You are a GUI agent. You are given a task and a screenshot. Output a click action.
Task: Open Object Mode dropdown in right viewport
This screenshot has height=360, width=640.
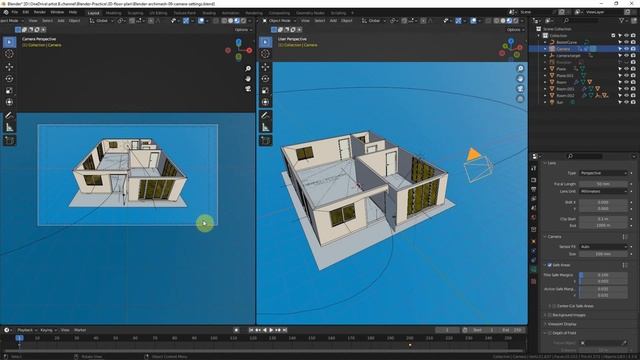click(x=280, y=20)
